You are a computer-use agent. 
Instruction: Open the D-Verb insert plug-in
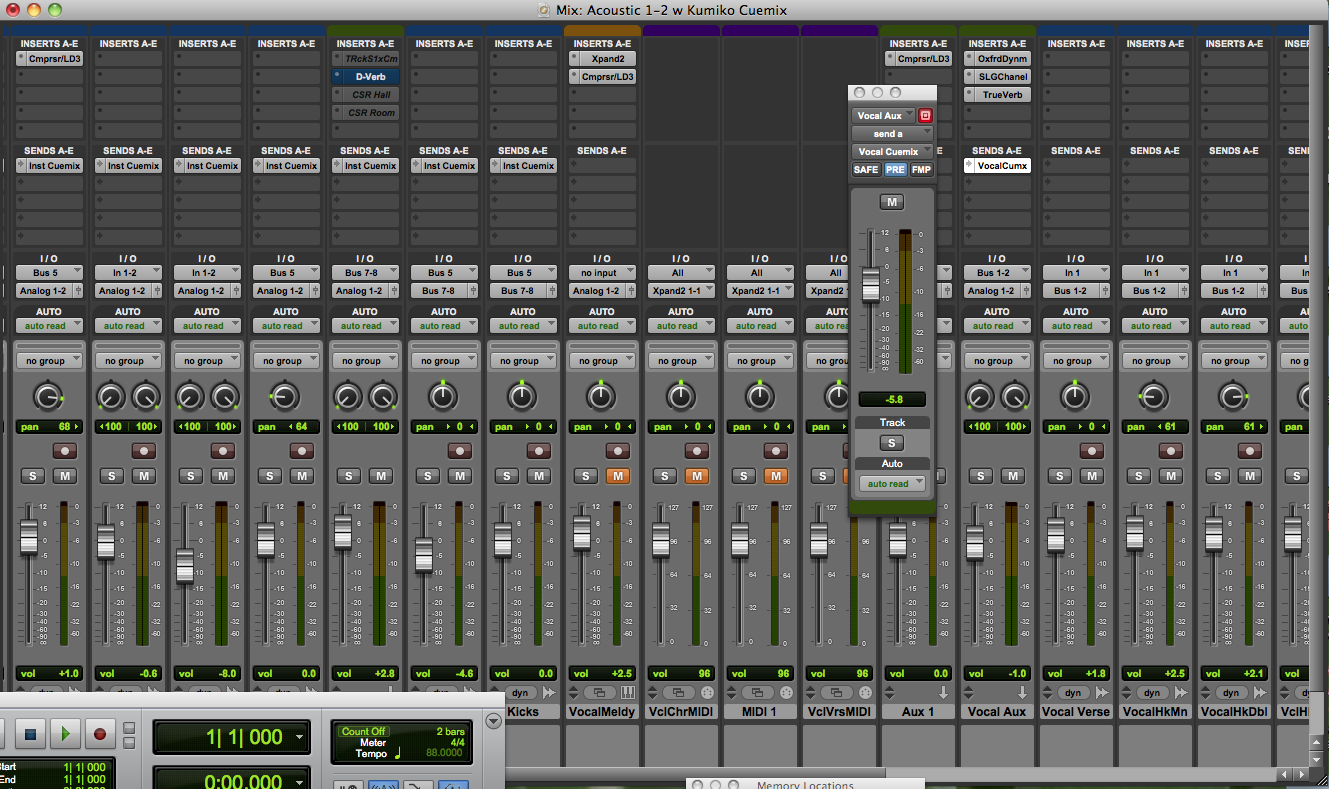[x=366, y=76]
